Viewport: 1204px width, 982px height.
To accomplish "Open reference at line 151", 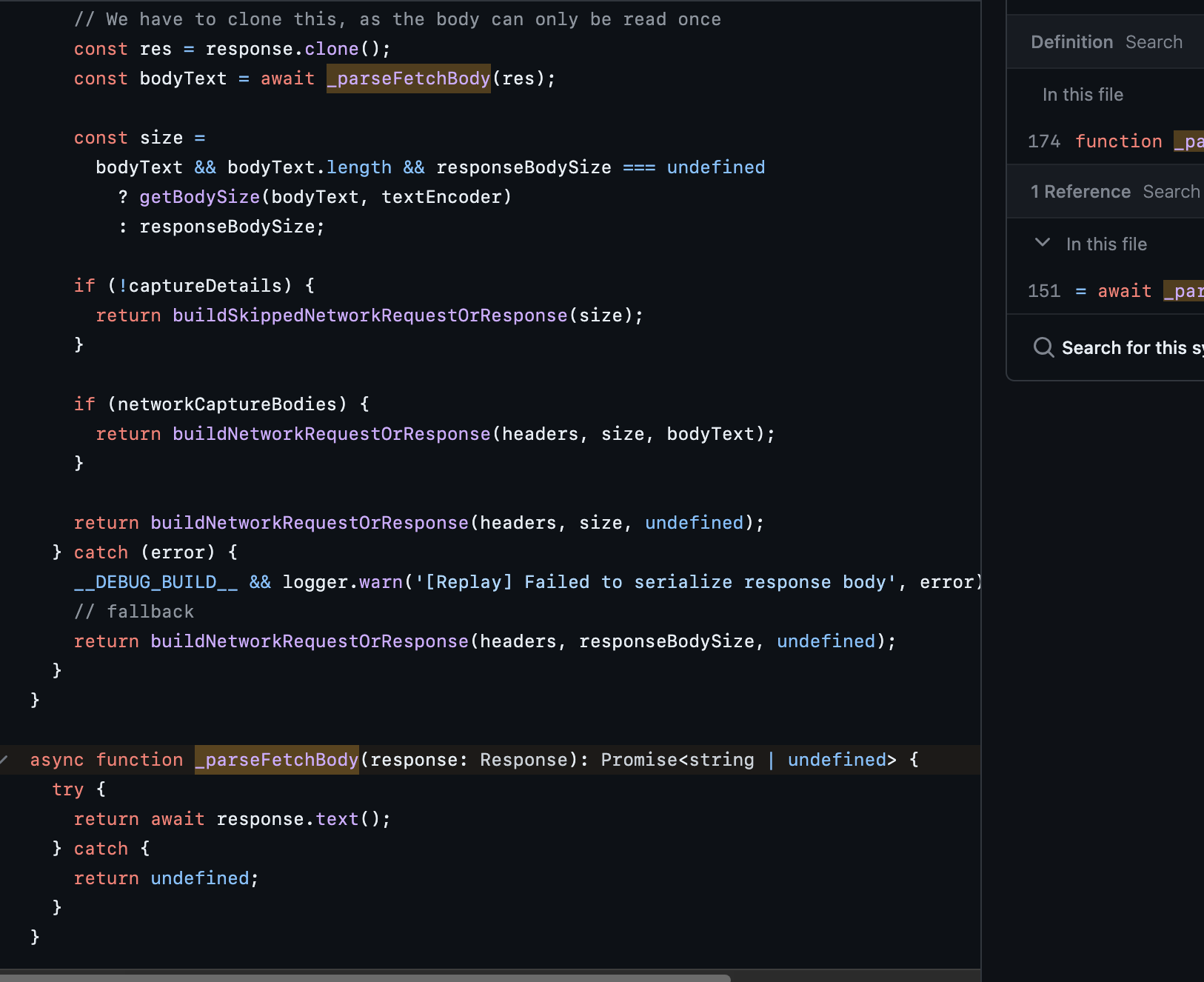I will 1111,290.
